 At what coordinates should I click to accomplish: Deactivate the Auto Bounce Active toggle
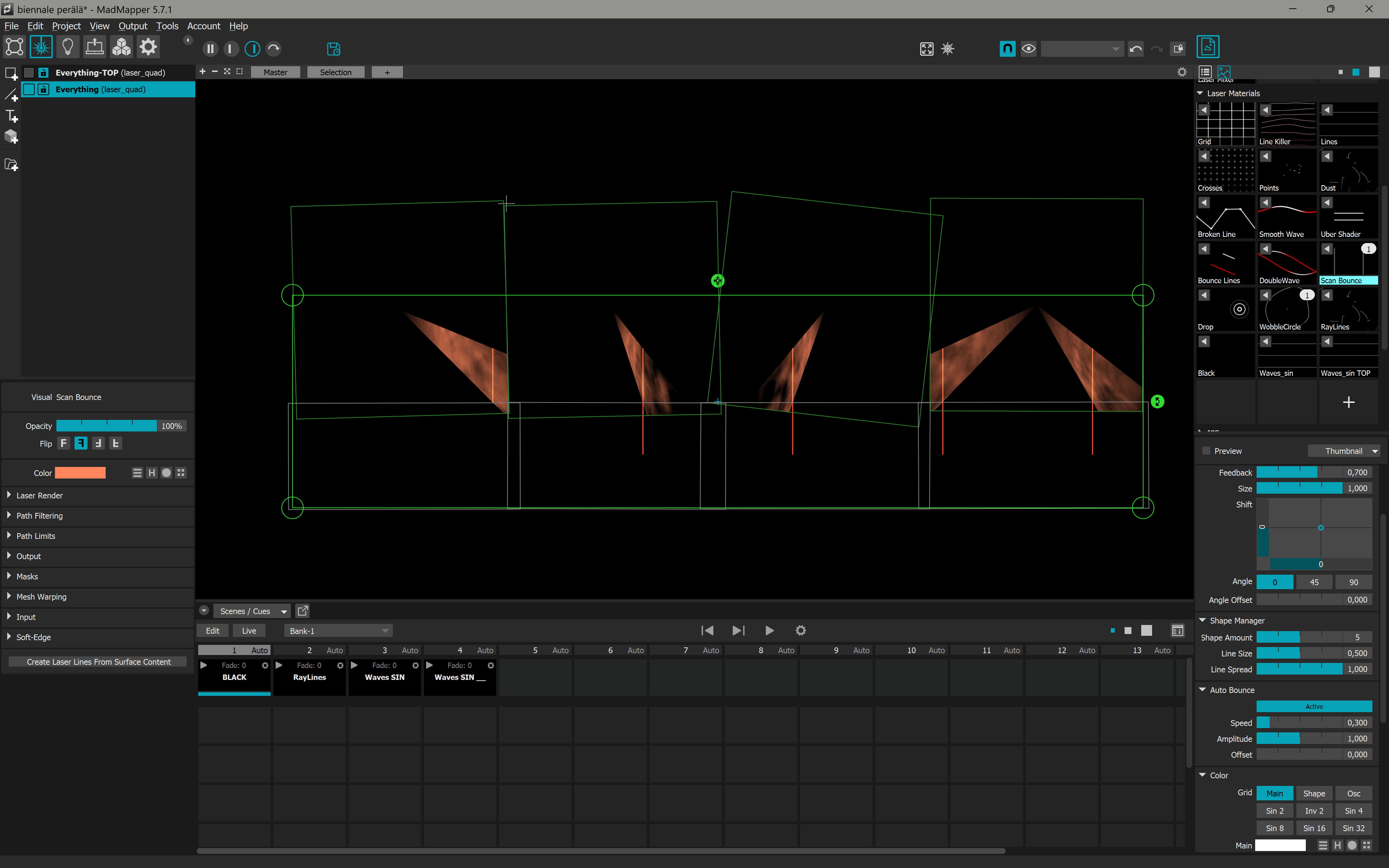point(1314,706)
